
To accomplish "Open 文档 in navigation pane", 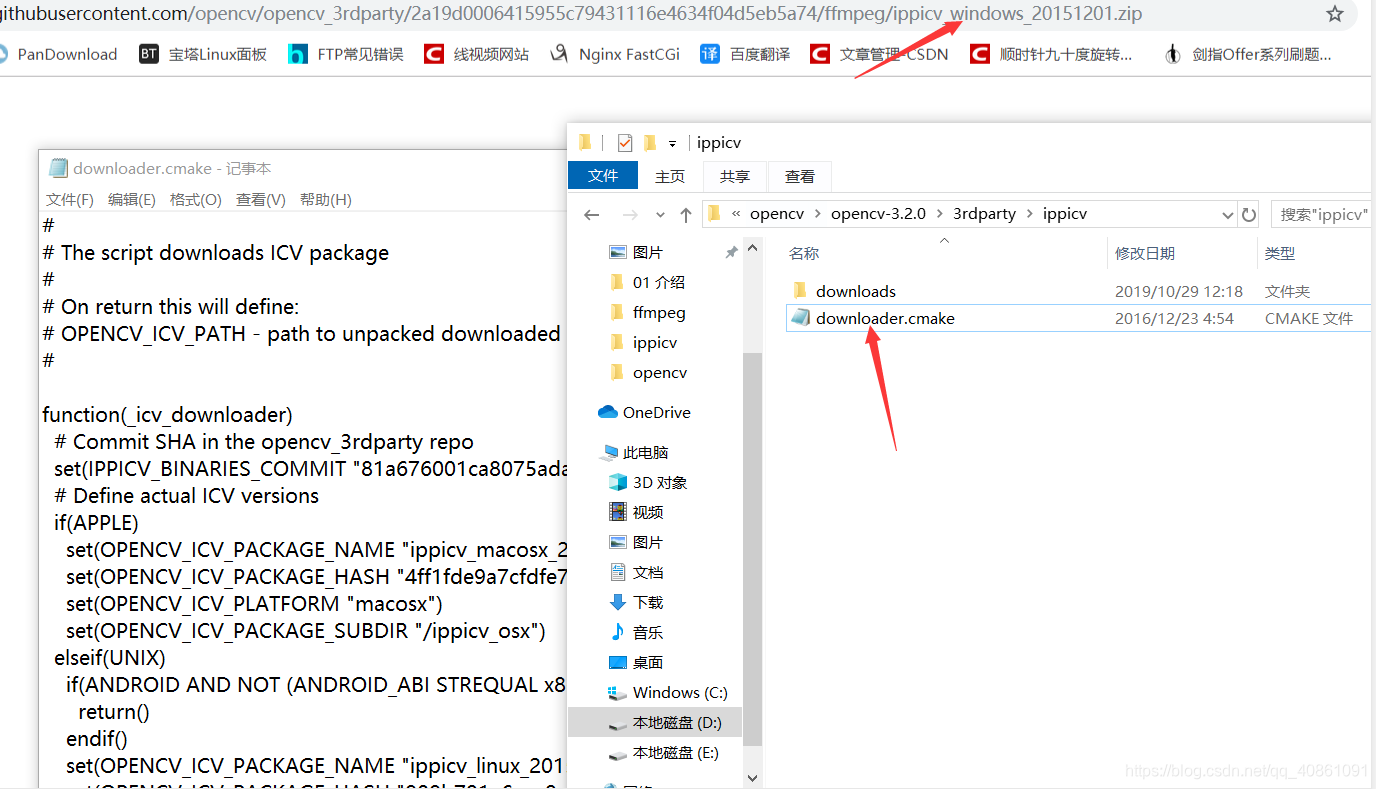I will (x=636, y=572).
